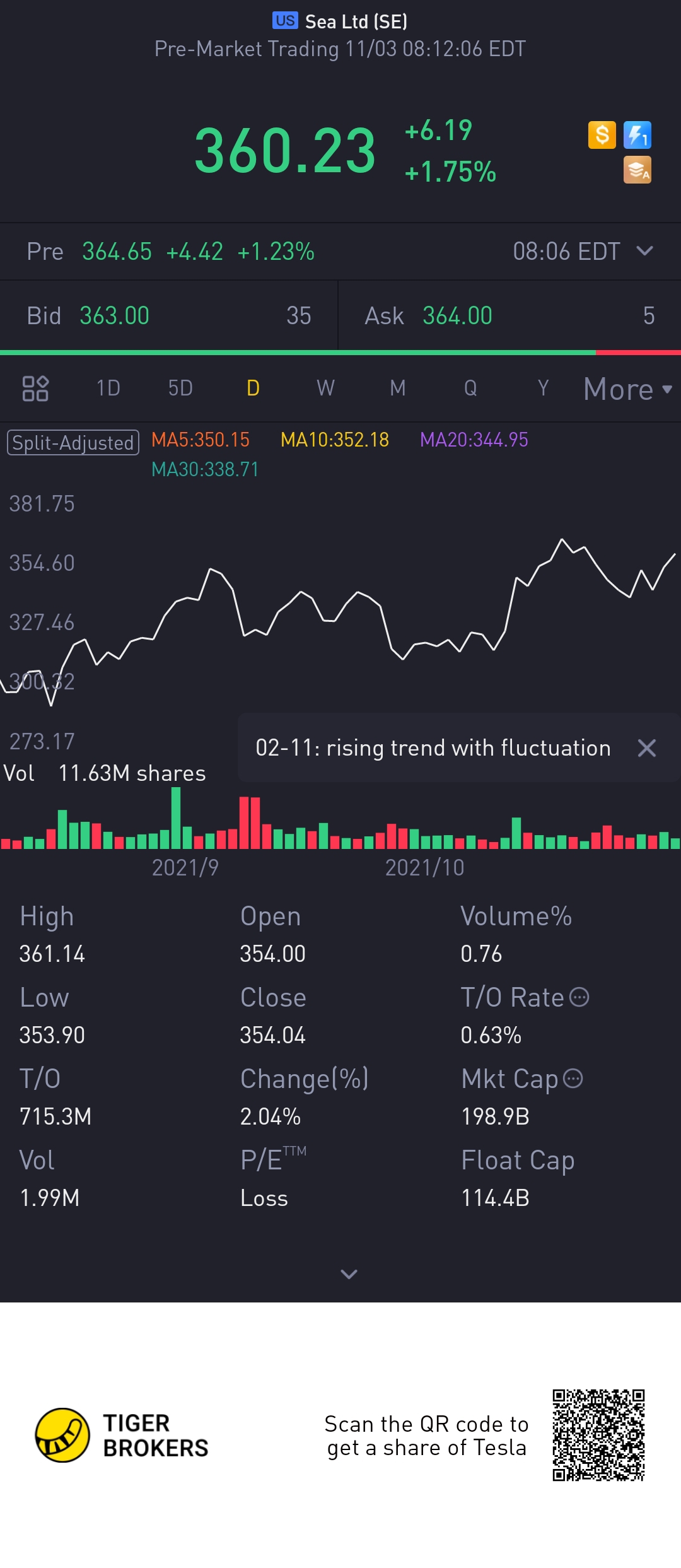Tap the T/O Rate 0.63% value
The image size is (681, 1568).
click(x=491, y=1035)
